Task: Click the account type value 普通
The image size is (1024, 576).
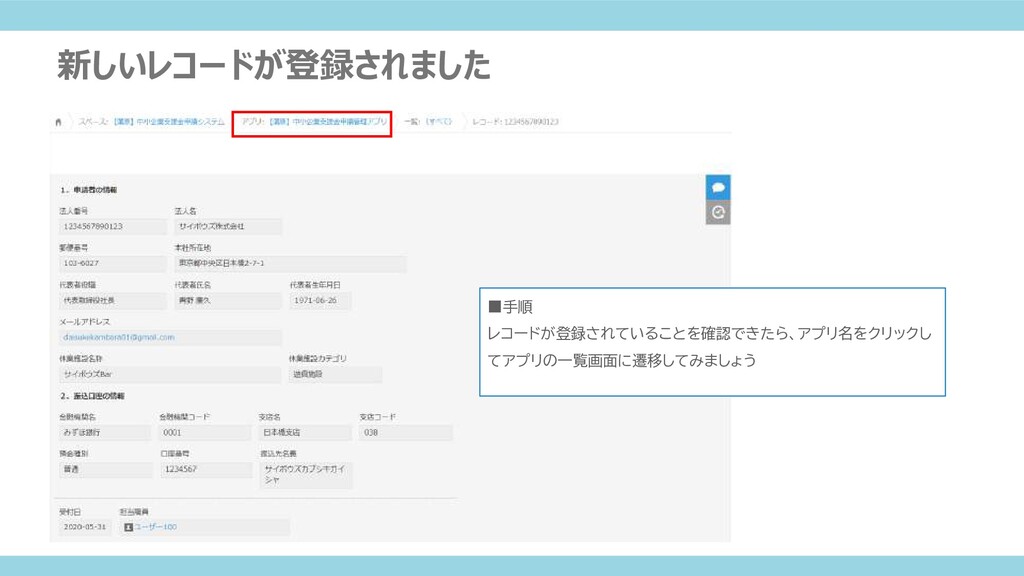Action: (105, 470)
